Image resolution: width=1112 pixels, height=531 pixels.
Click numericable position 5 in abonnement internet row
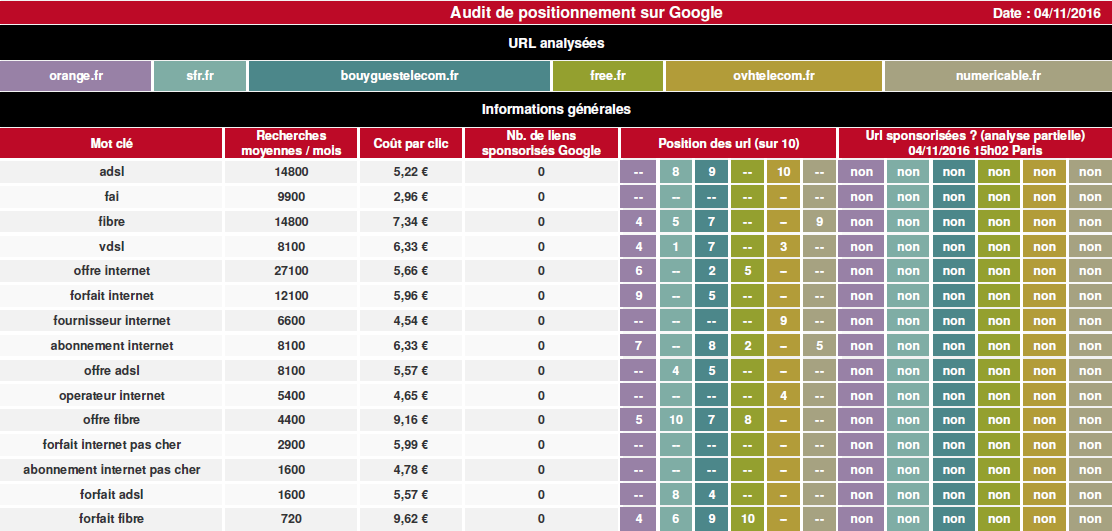click(x=819, y=345)
